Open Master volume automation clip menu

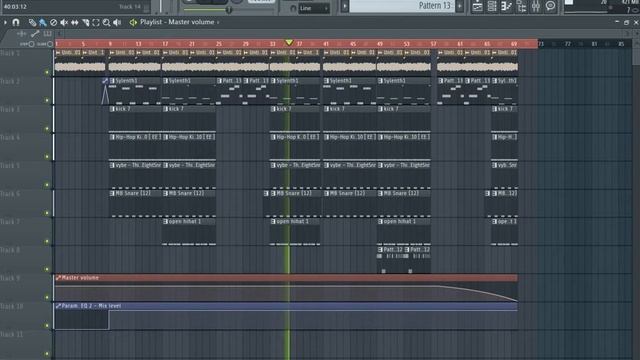pyautogui.click(x=58, y=278)
